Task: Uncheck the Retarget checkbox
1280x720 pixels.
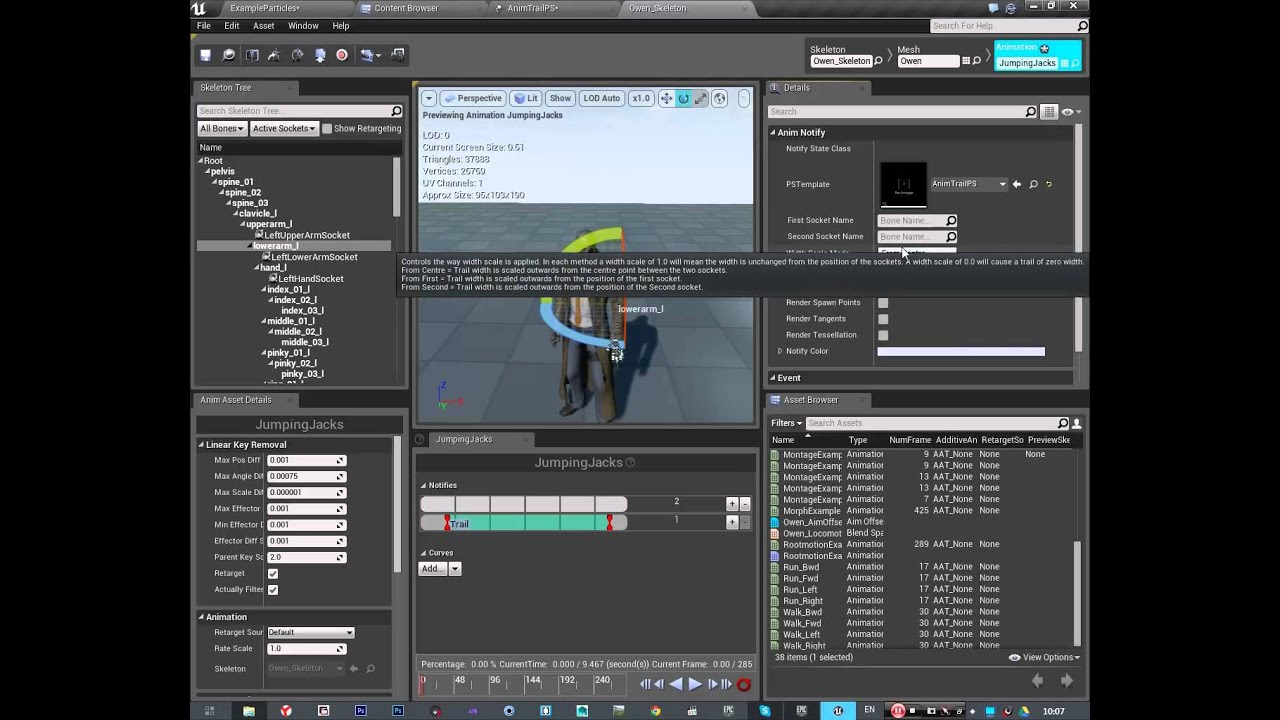Action: pyautogui.click(x=273, y=574)
